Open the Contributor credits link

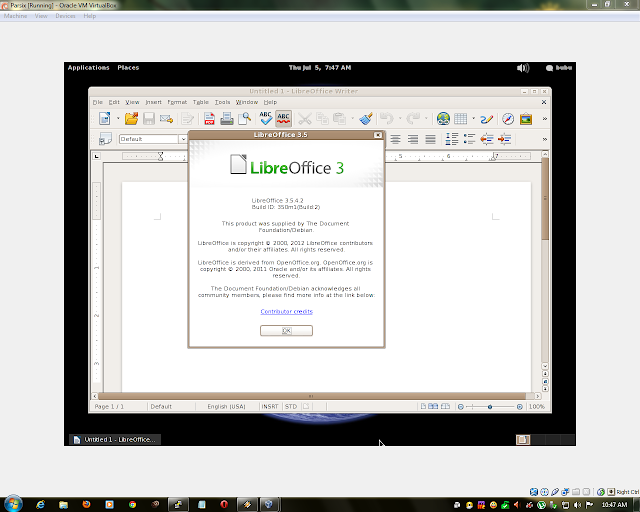287,312
